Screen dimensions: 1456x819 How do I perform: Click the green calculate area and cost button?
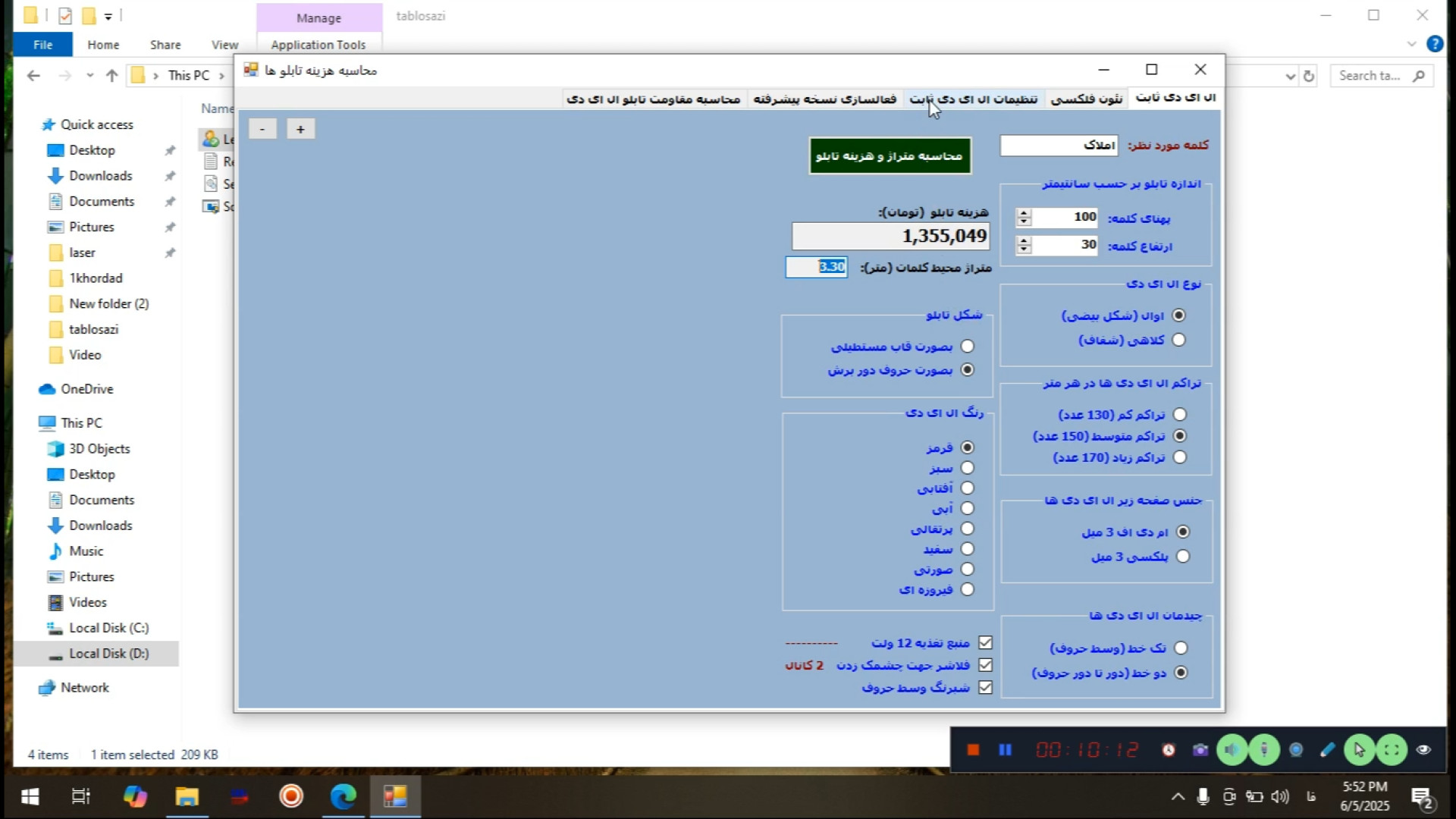click(890, 155)
